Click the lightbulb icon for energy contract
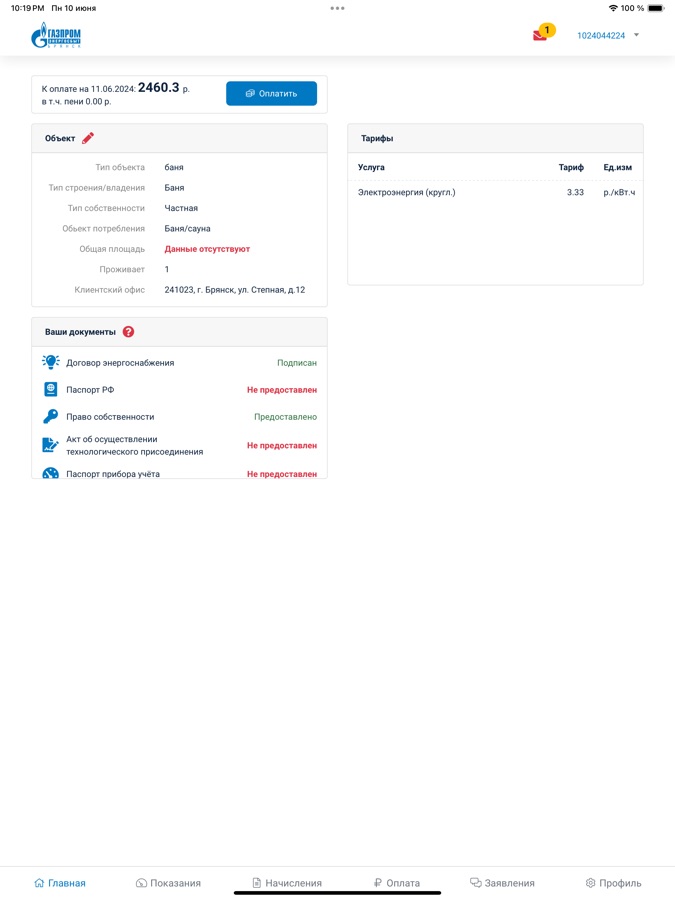Screen dimensions: 675x900 coord(51,363)
